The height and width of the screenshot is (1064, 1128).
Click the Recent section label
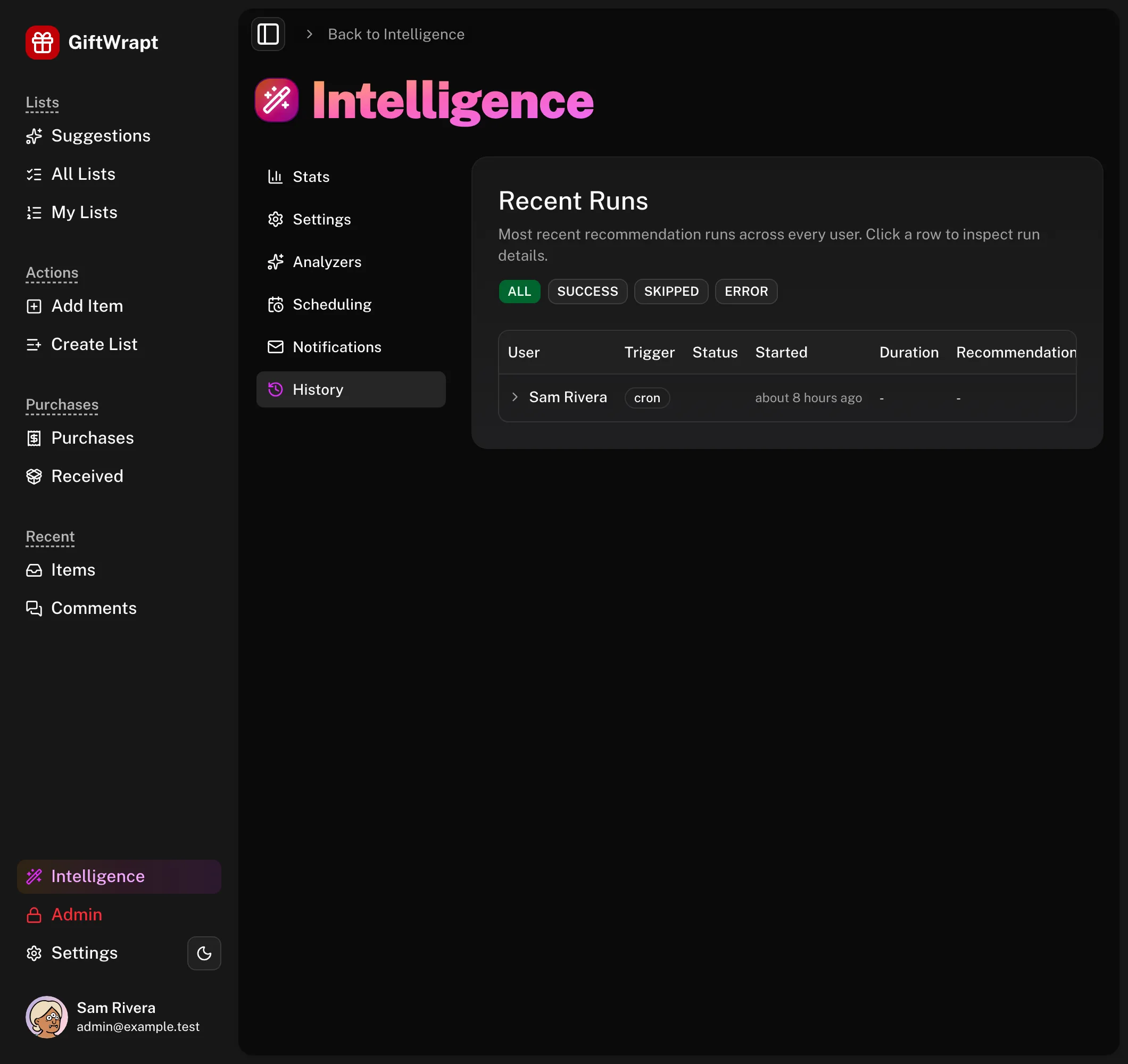coord(50,537)
